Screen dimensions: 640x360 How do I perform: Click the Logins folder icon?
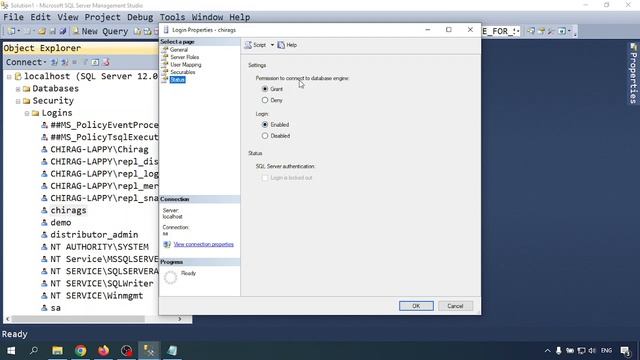[x=36, y=113]
